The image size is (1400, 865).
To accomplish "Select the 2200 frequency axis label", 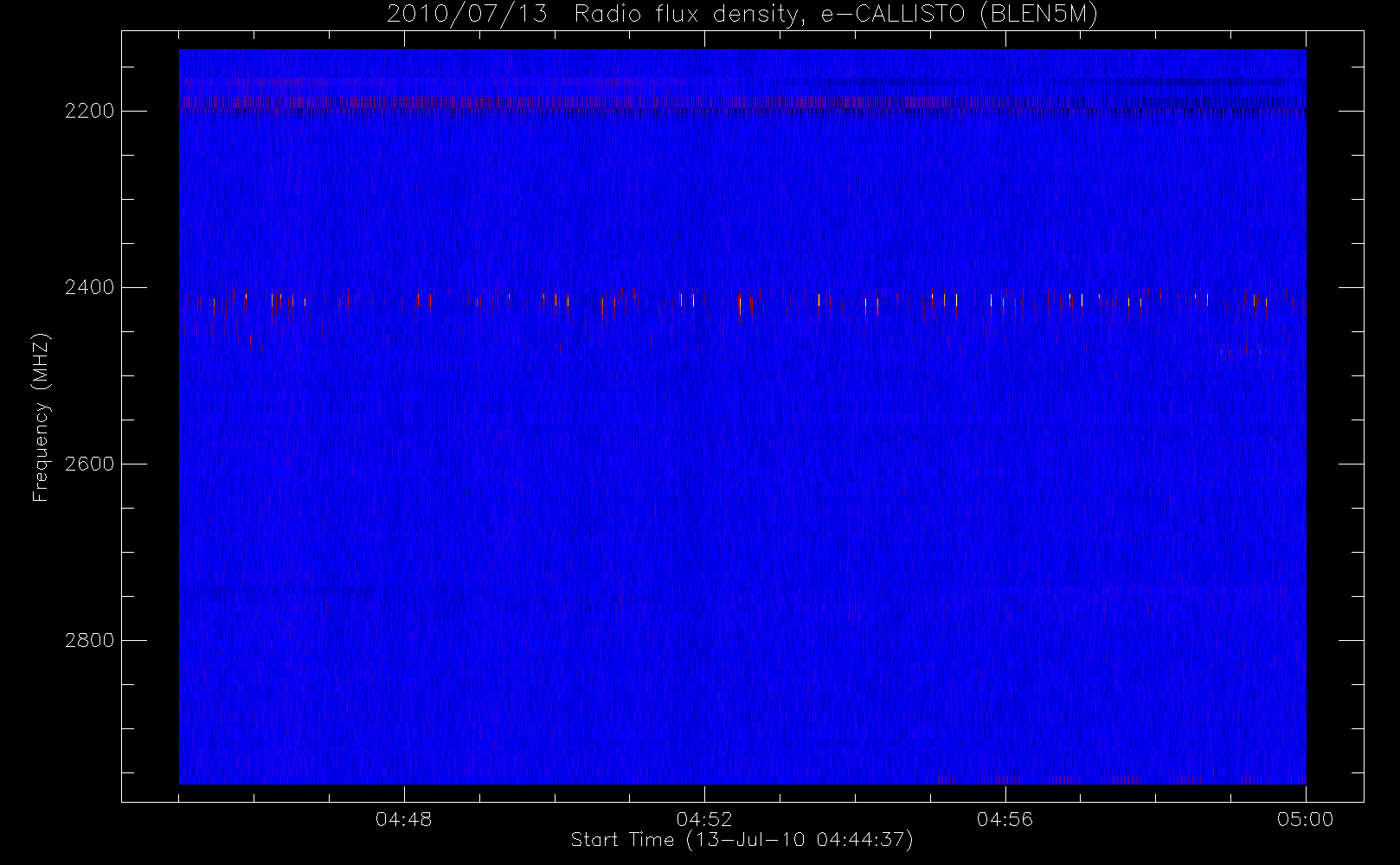I will pos(89,112).
